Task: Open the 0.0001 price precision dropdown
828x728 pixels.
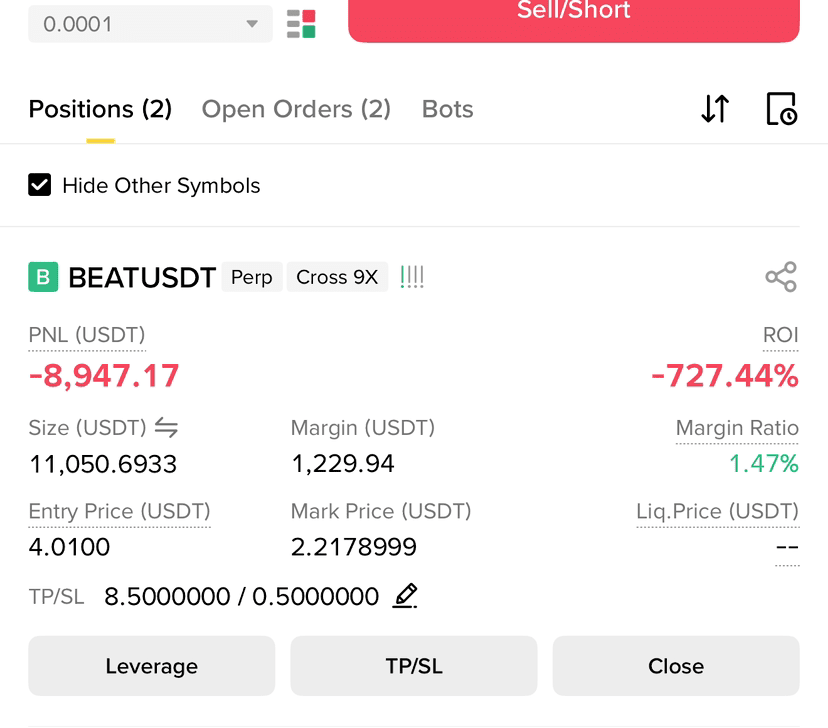Action: (150, 24)
